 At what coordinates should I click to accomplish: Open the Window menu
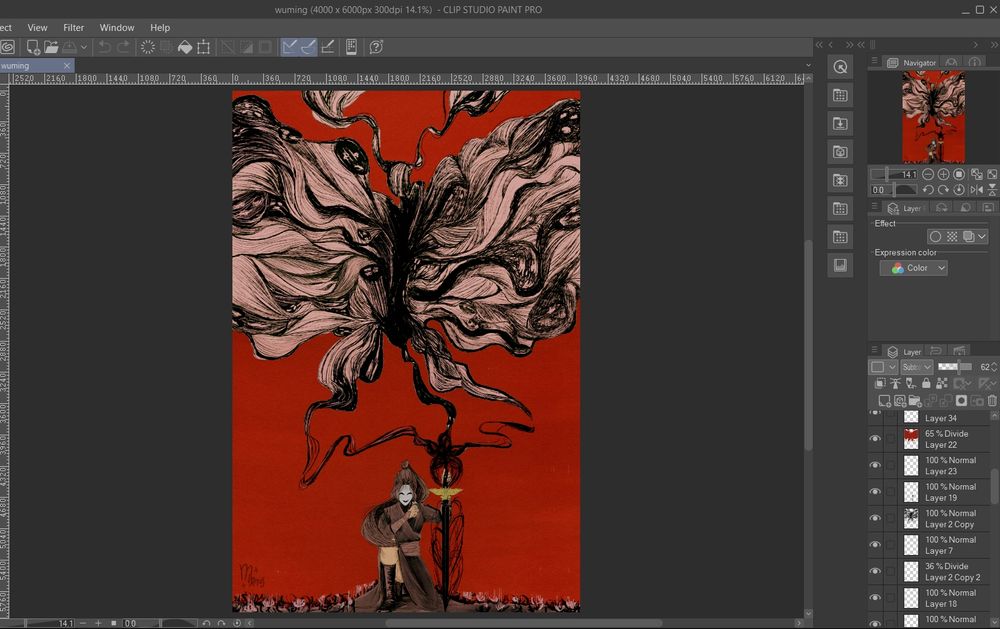117,27
